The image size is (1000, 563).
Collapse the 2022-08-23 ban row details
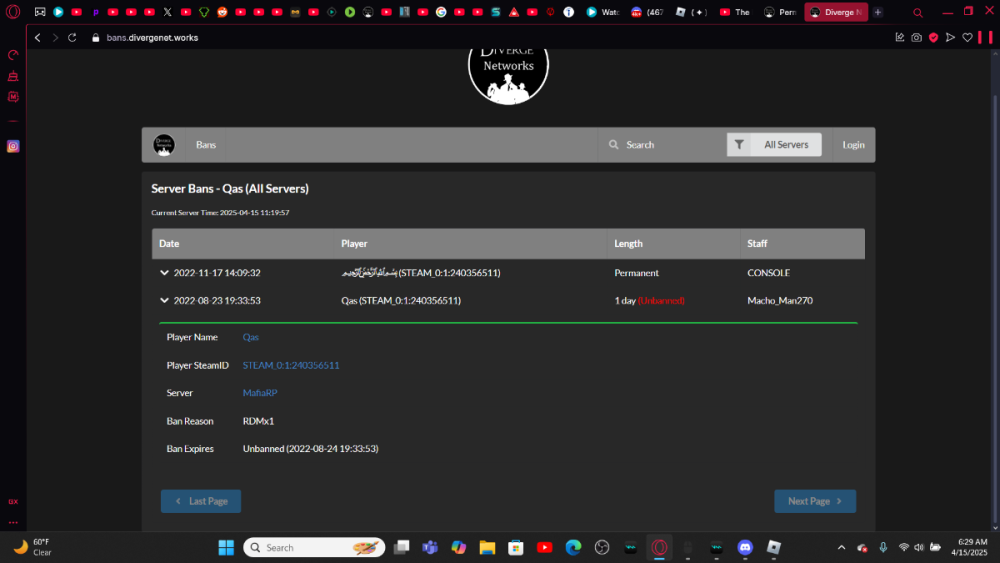click(164, 300)
